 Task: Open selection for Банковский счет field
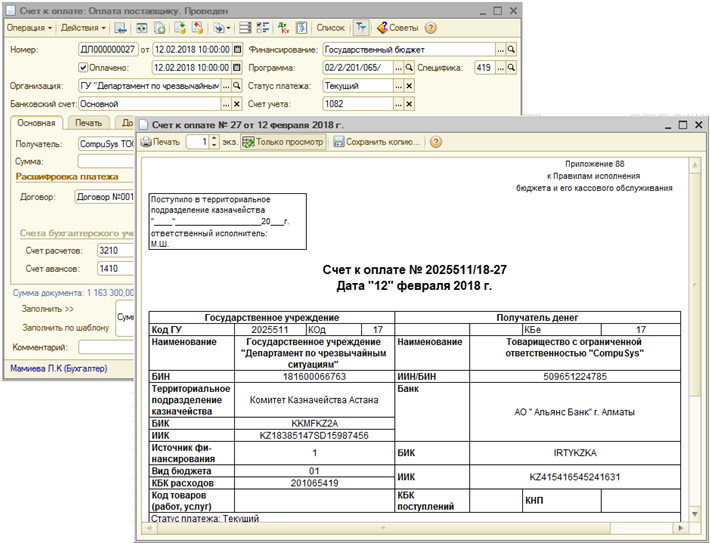(x=225, y=103)
